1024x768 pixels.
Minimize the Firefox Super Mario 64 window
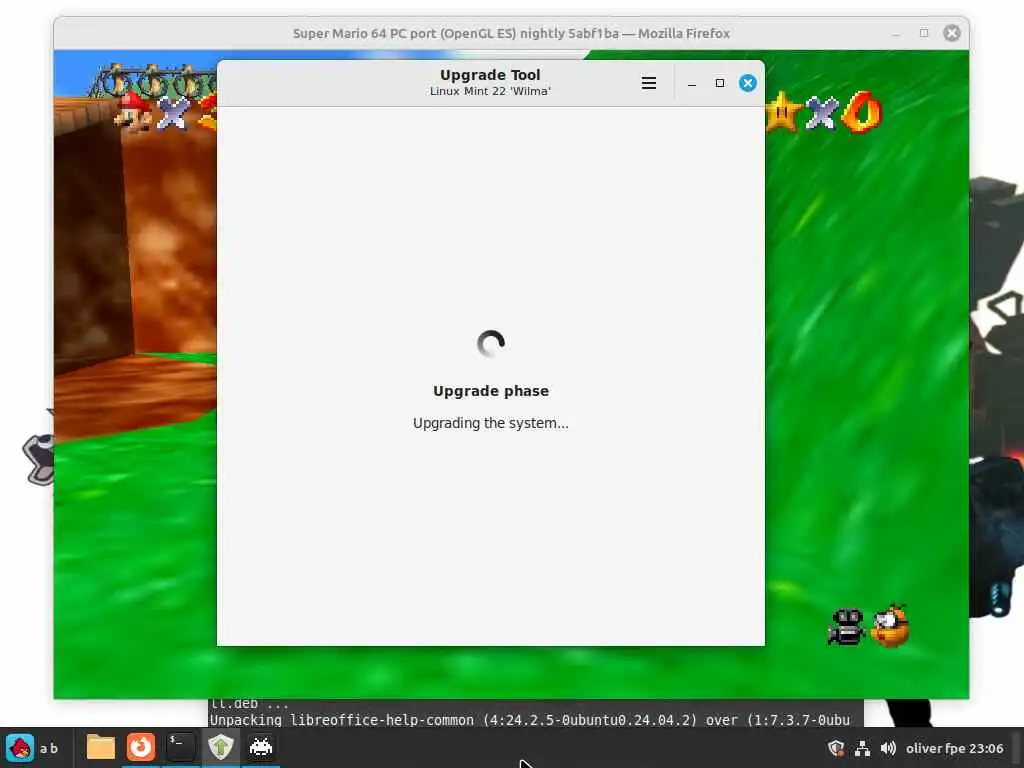click(896, 33)
